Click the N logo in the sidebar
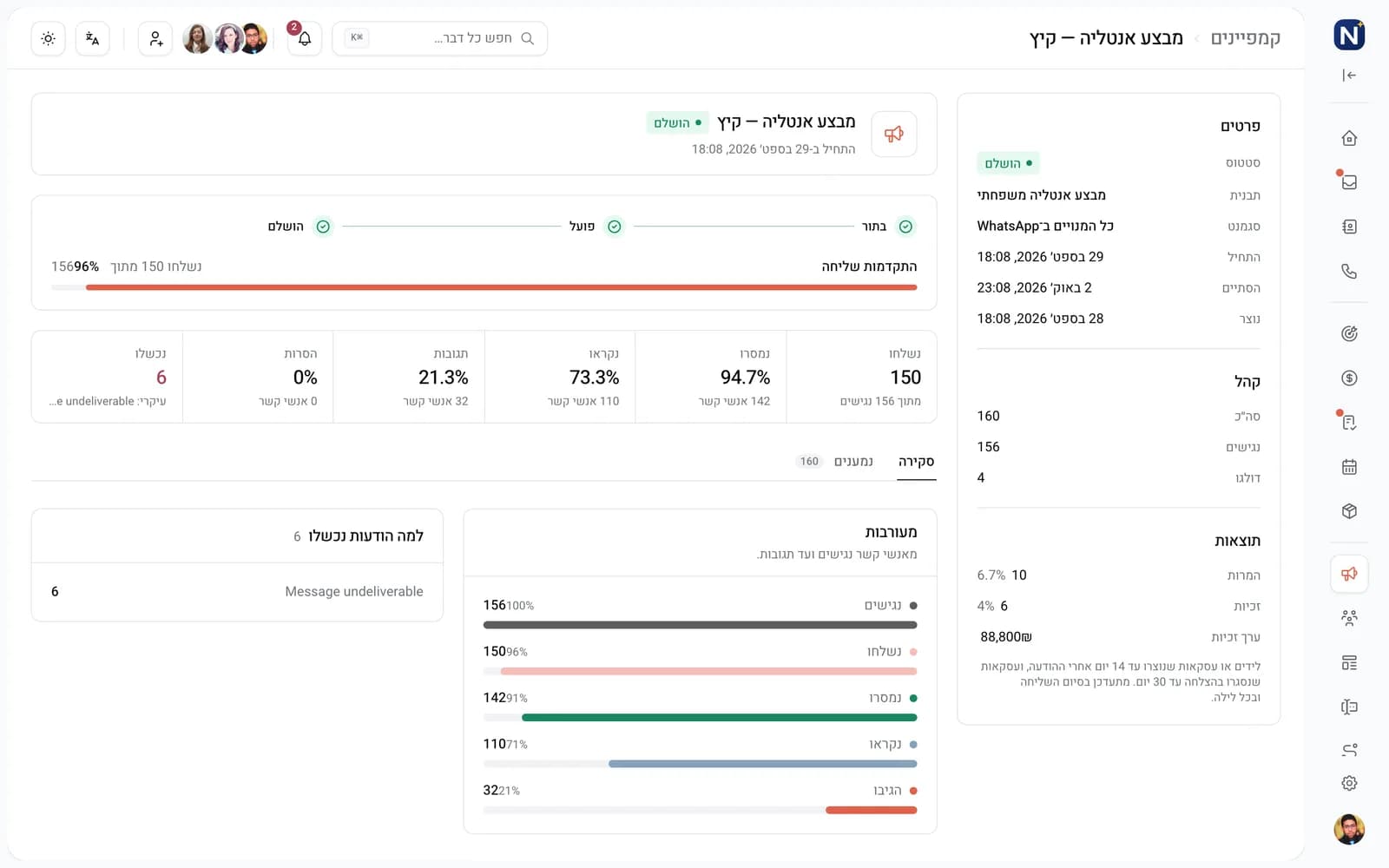Image resolution: width=1389 pixels, height=868 pixels. [x=1349, y=36]
